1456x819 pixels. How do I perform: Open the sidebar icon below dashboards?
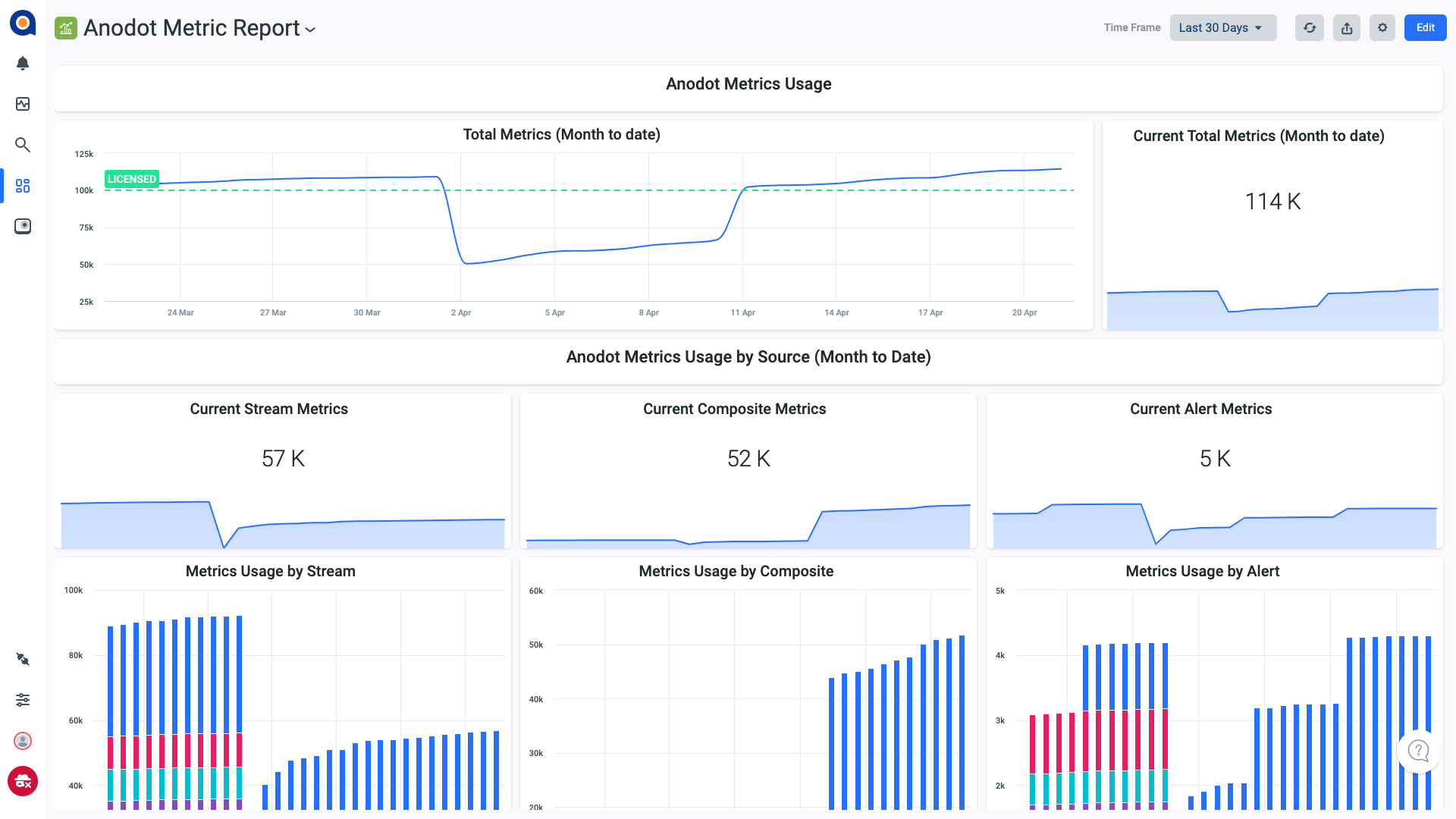(23, 226)
